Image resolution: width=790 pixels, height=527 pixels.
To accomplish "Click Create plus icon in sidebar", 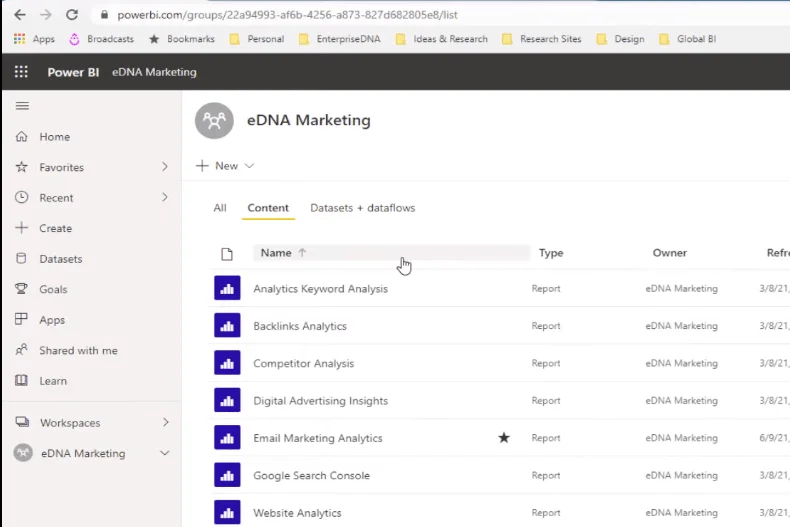I will pos(21,228).
